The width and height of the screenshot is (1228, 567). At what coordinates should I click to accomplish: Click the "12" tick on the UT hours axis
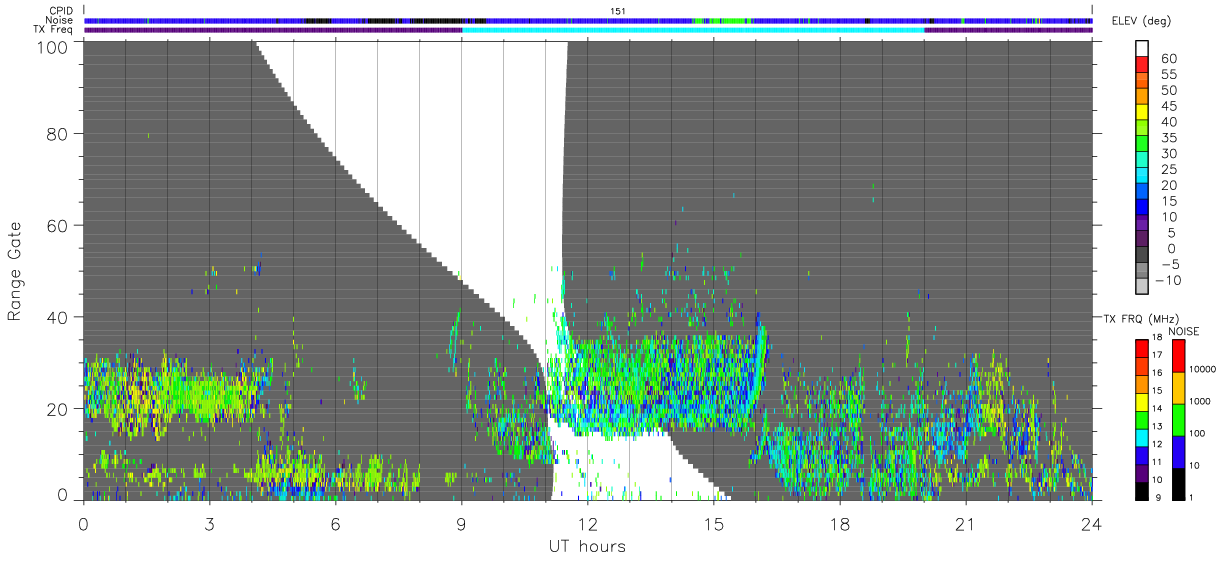pos(587,524)
